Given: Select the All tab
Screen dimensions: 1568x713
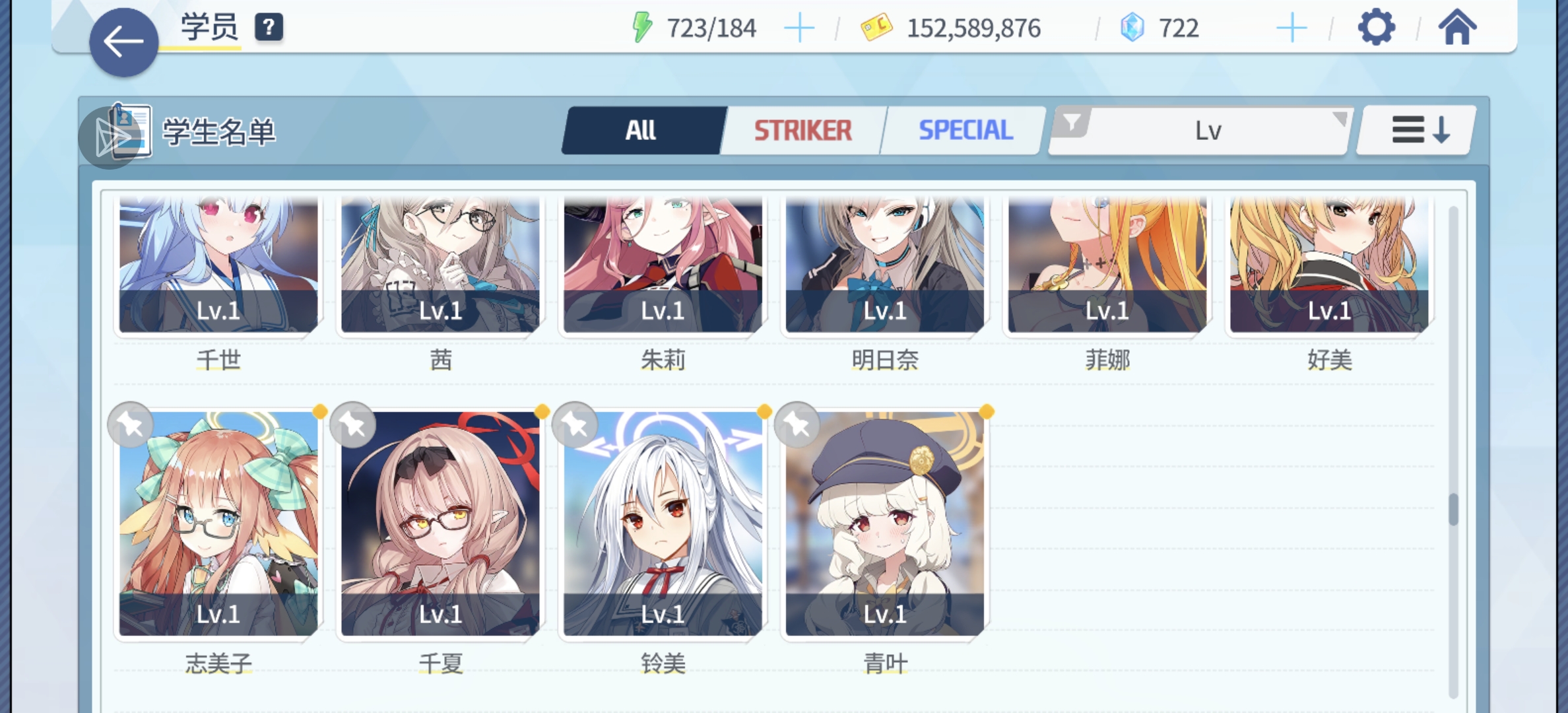Looking at the screenshot, I should tap(641, 130).
